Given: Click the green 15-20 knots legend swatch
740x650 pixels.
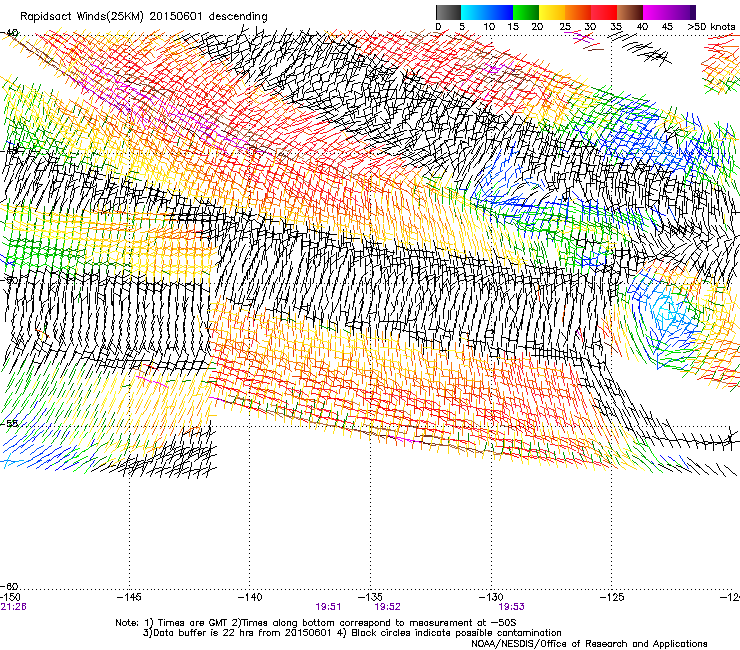Looking at the screenshot, I should click(526, 12).
